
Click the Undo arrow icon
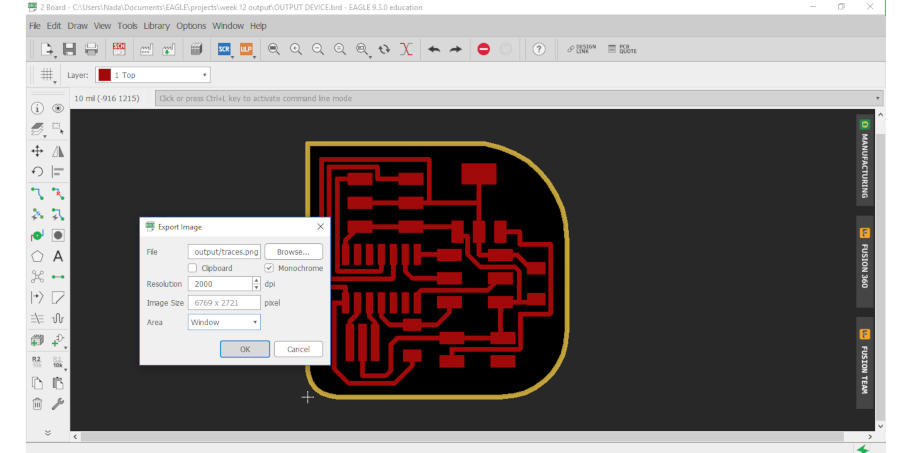pos(434,49)
